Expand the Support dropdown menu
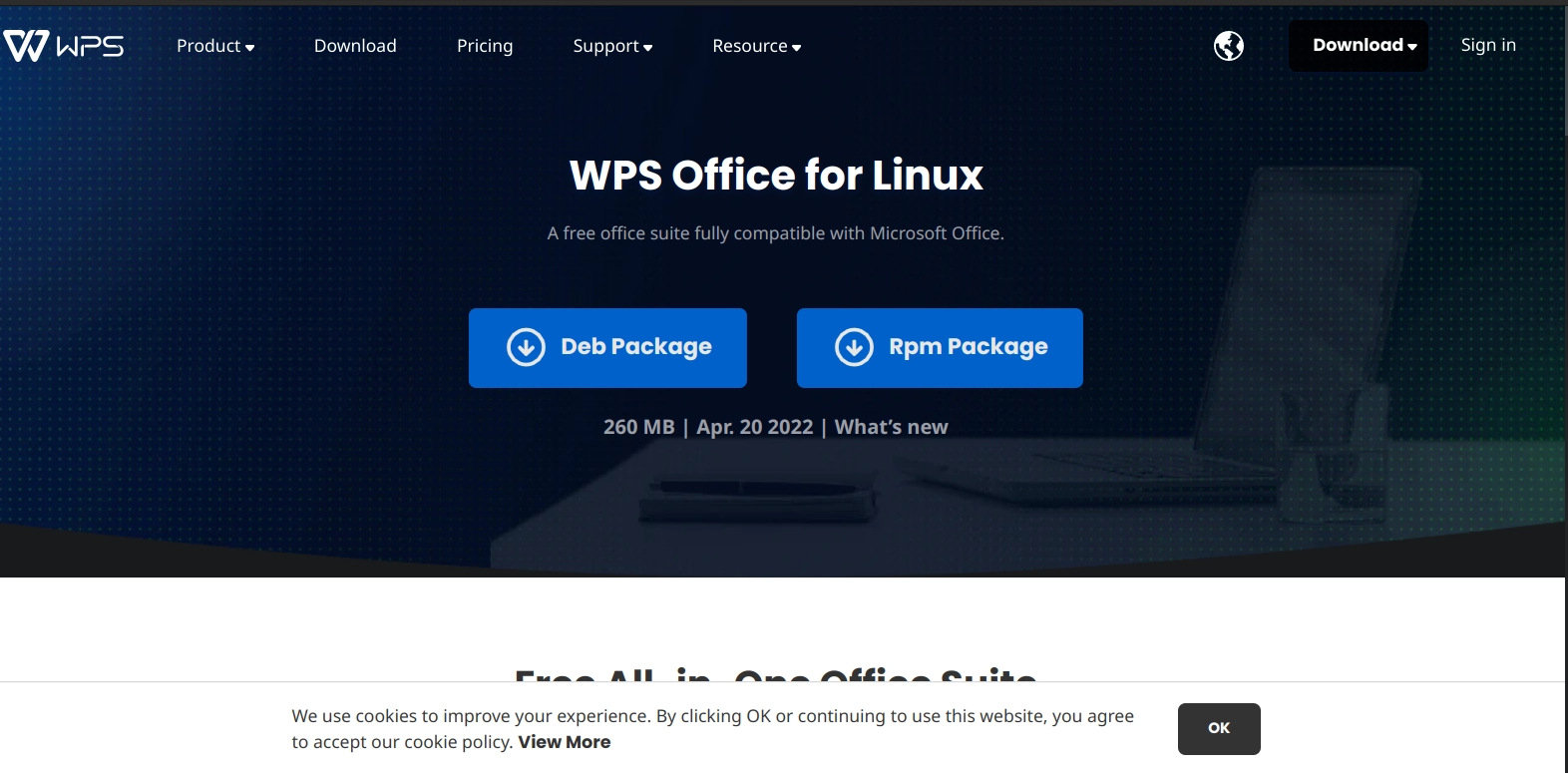Screen dimensions: 1568x773 612,46
